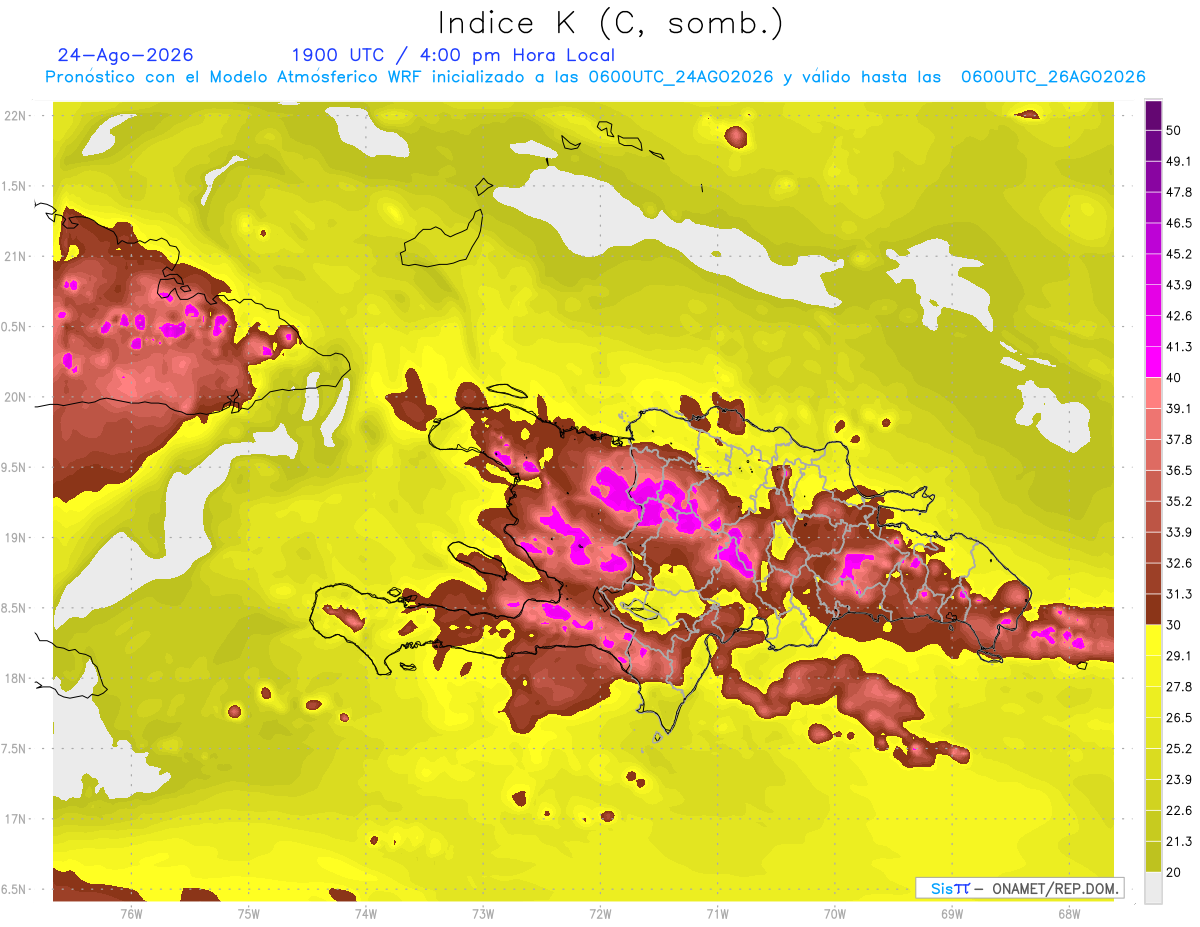The image size is (1200, 927).
Task: Click the colorbar value '23.9'
Action: click(1178, 780)
